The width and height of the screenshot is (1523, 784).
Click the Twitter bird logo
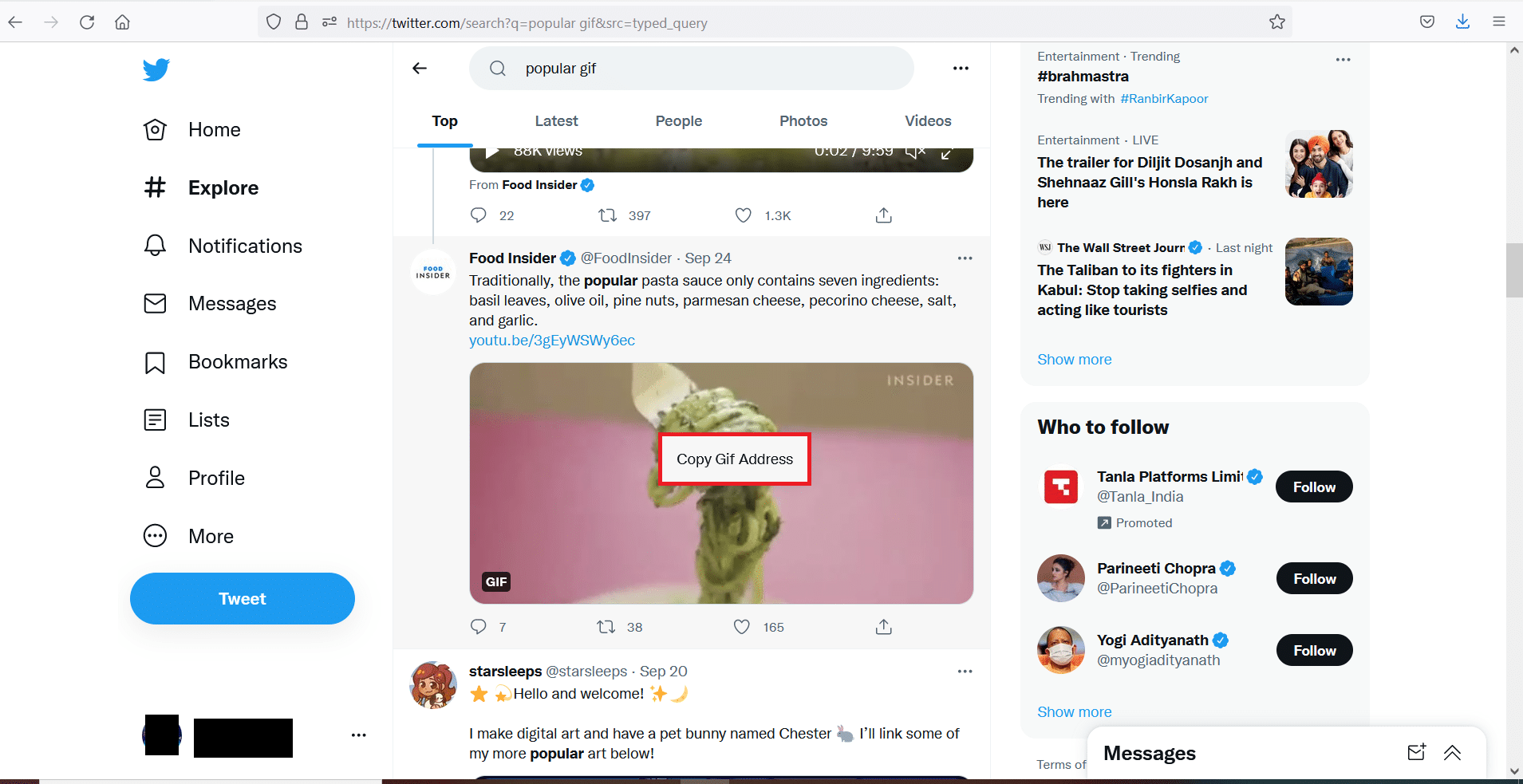tap(156, 69)
